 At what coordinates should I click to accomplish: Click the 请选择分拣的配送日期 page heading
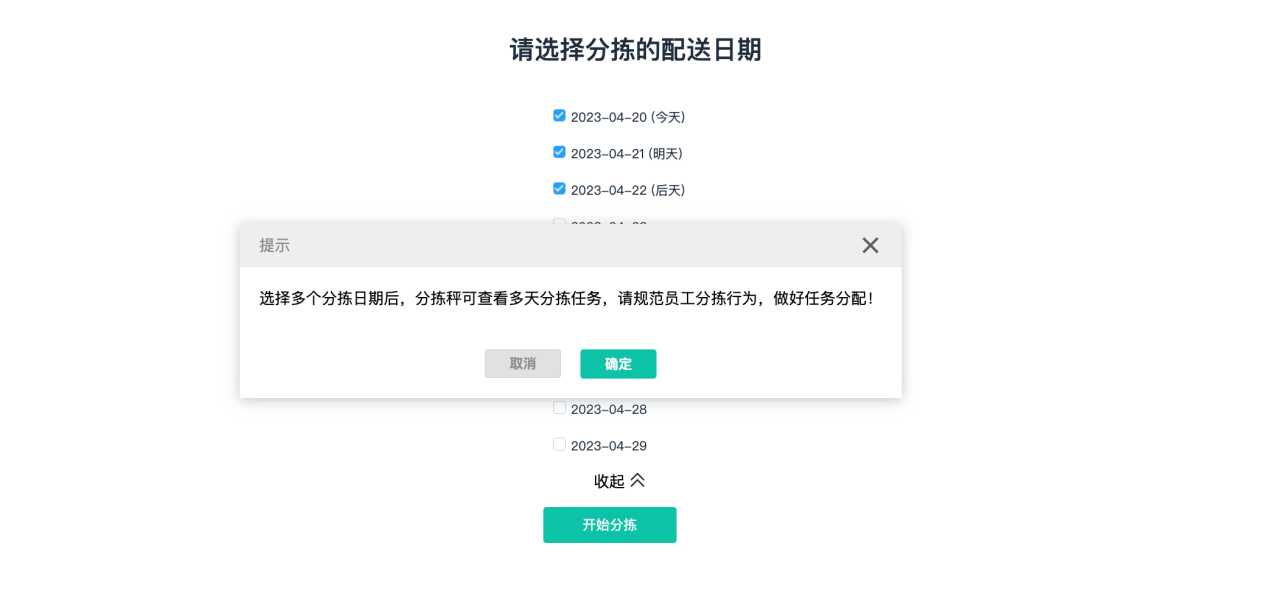635,50
